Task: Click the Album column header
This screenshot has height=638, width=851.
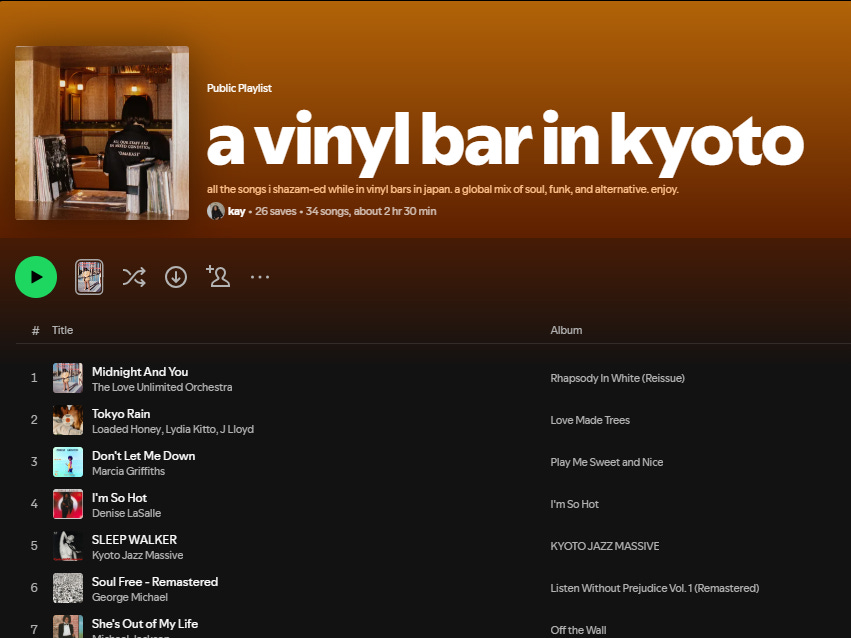Action: 566,330
